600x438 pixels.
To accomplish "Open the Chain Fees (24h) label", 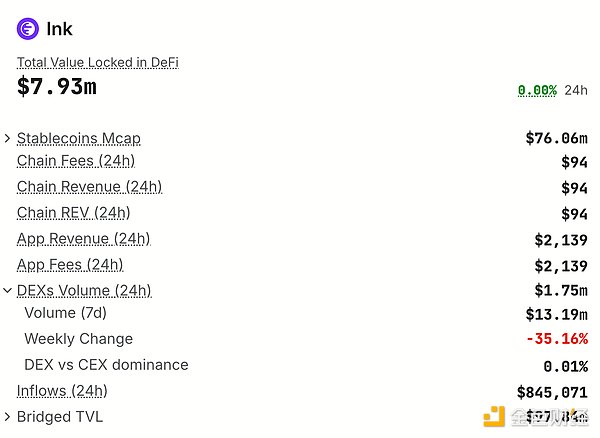I will click(76, 161).
